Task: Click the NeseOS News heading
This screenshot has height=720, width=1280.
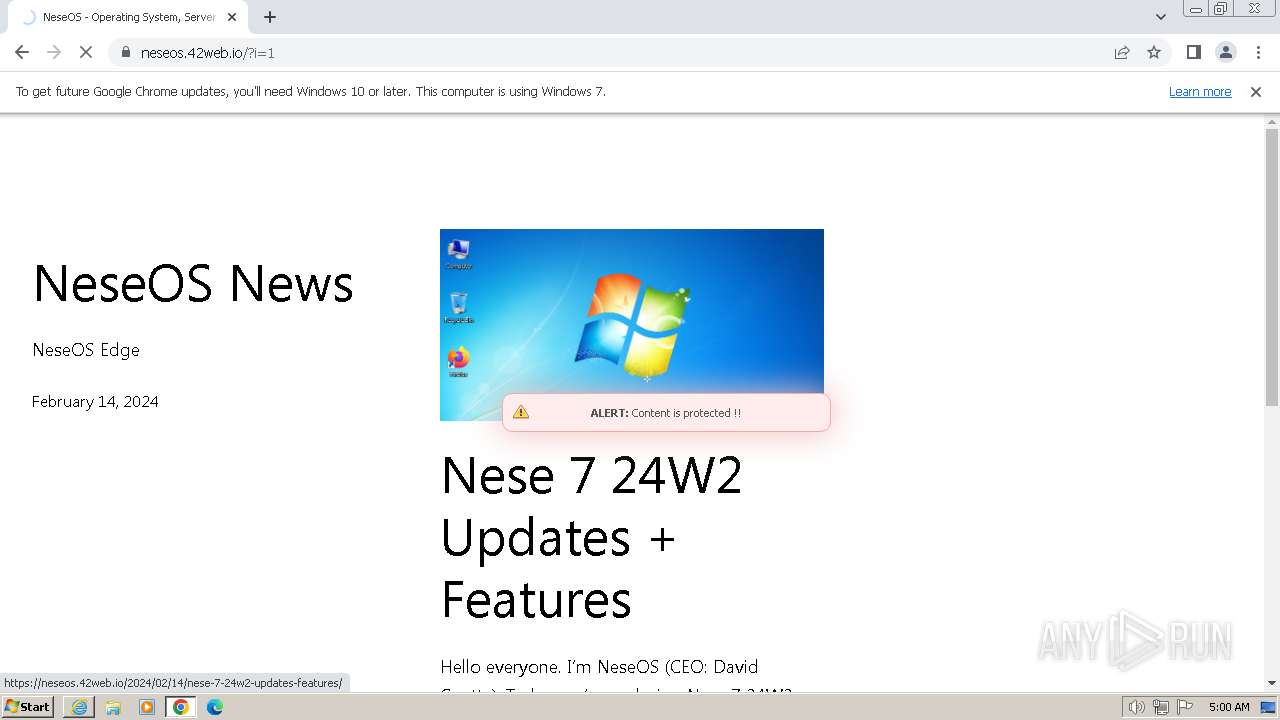Action: 193,283
